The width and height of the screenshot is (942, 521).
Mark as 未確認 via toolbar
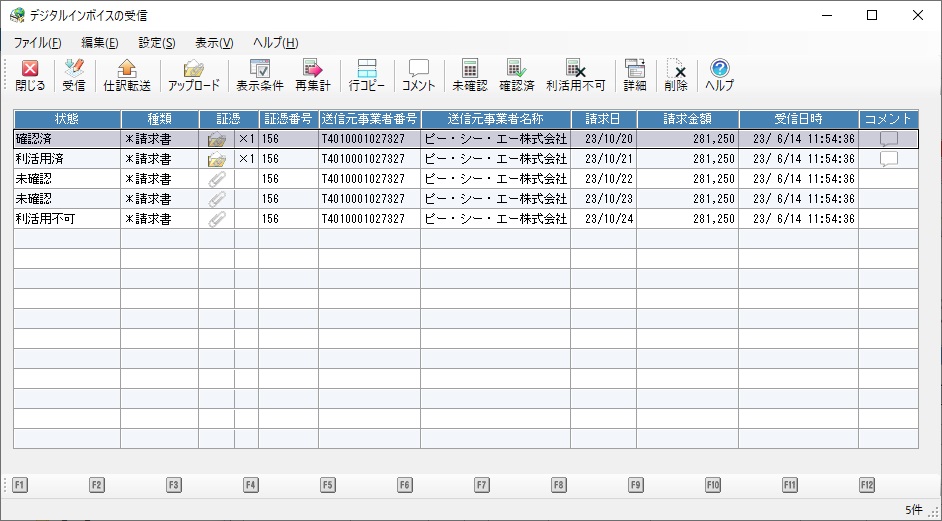470,75
